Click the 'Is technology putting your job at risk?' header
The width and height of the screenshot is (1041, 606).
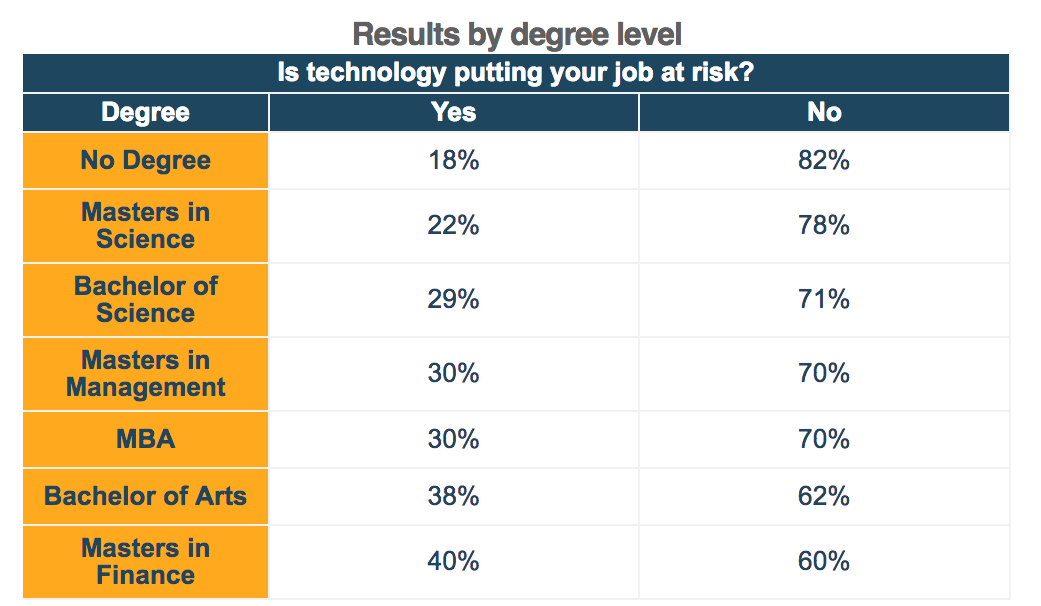coord(515,74)
